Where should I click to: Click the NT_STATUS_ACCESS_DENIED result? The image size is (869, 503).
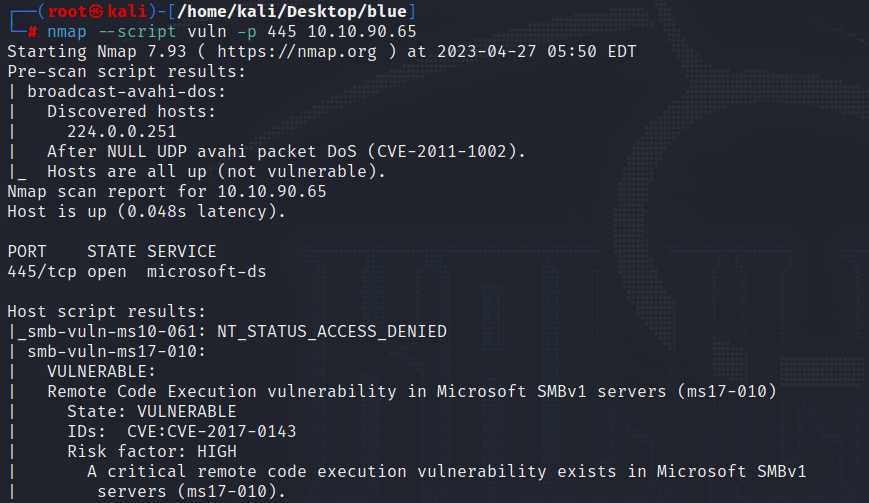(x=332, y=331)
